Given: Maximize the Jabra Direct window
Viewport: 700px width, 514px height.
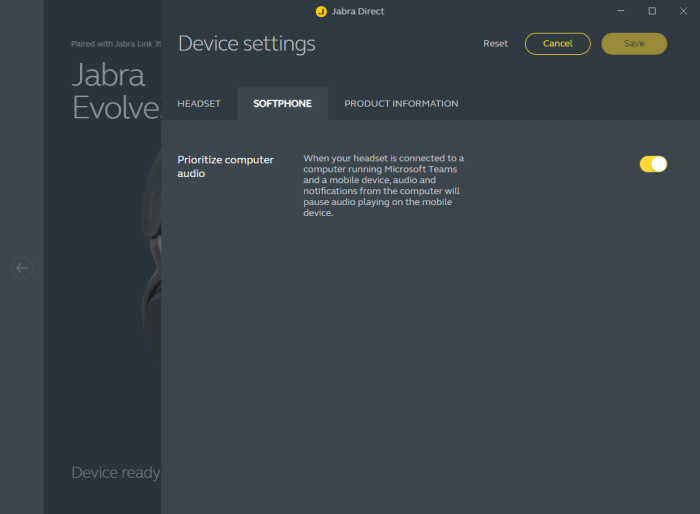Looking at the screenshot, I should (x=652, y=11).
